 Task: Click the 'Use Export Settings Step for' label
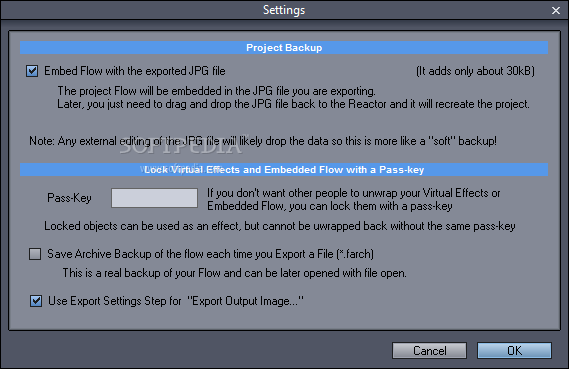coord(176,301)
